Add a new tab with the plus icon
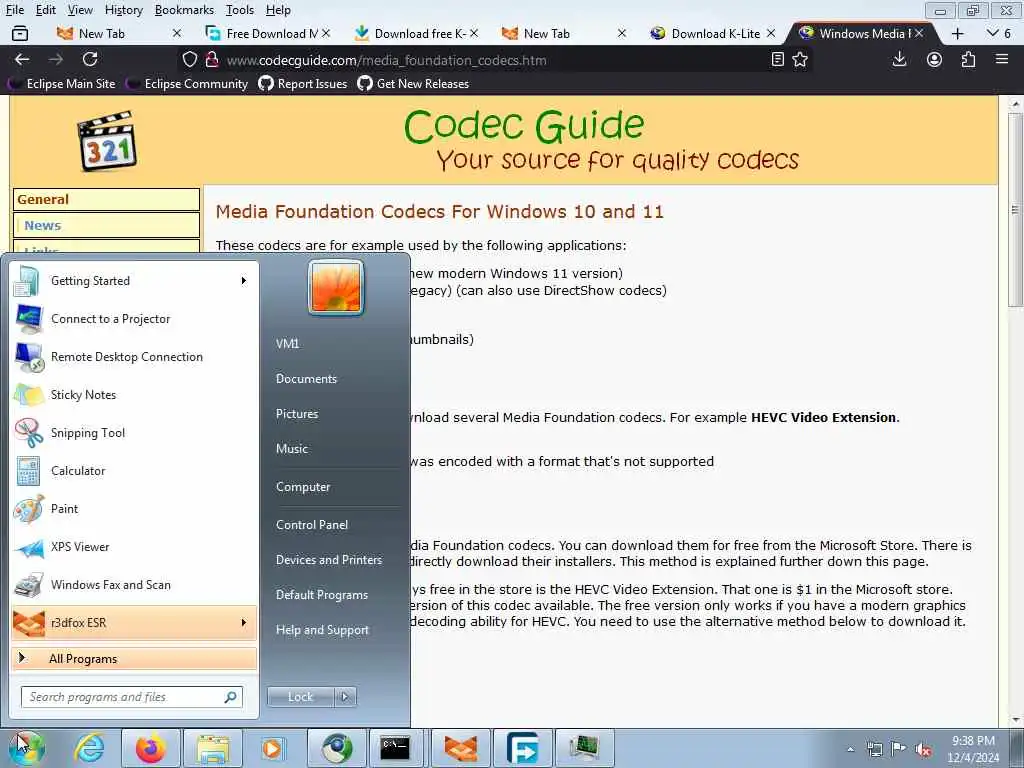The image size is (1024, 768). click(x=957, y=33)
